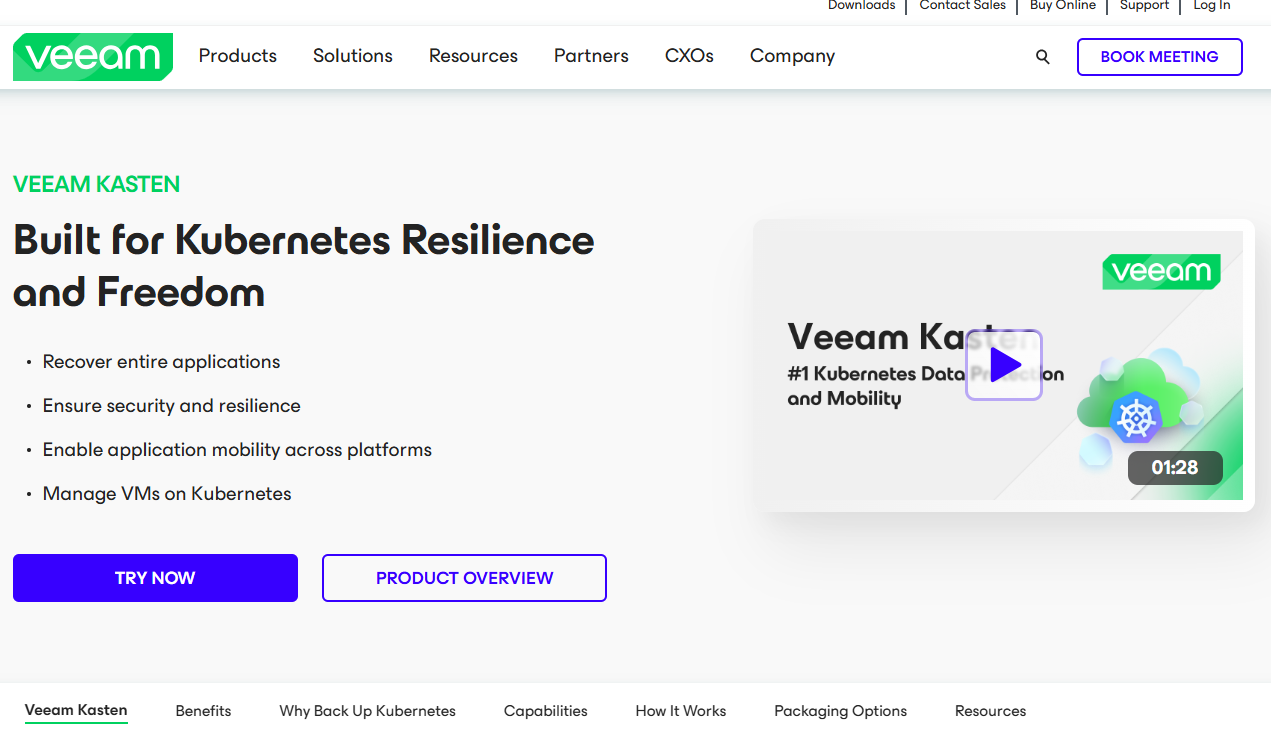
Task: Open the Products menu
Action: click(237, 56)
